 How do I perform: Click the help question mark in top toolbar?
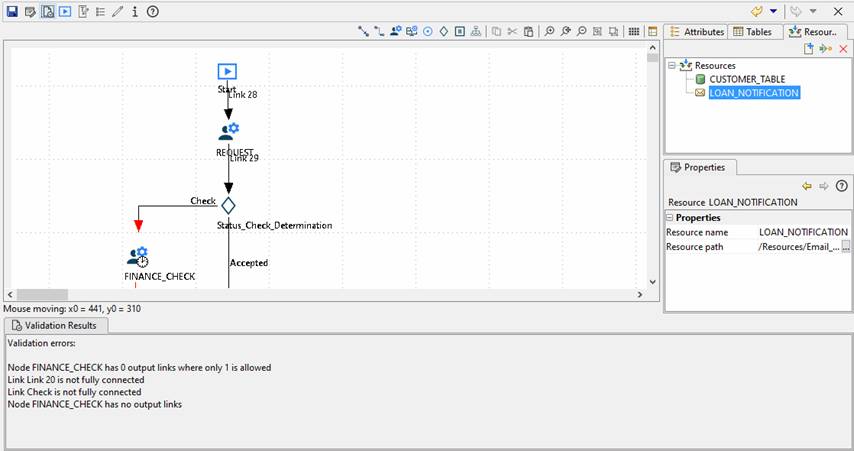(x=153, y=11)
